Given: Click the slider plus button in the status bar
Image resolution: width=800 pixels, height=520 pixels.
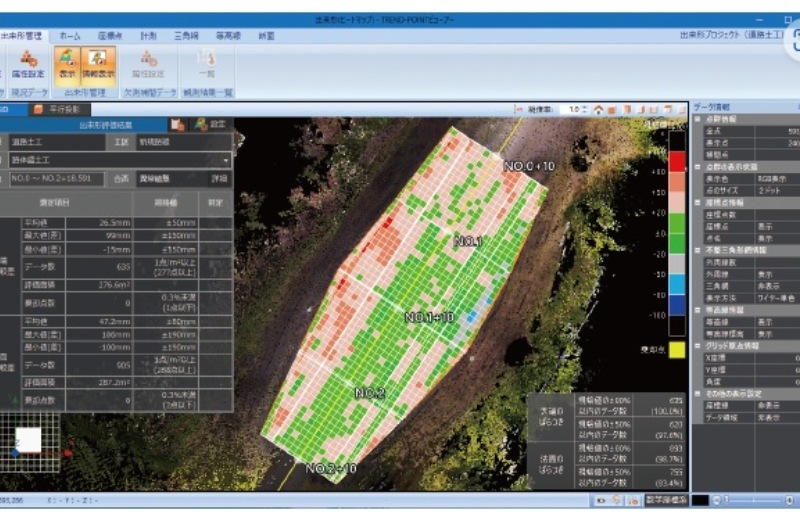Looking at the screenshot, I should tap(790, 501).
